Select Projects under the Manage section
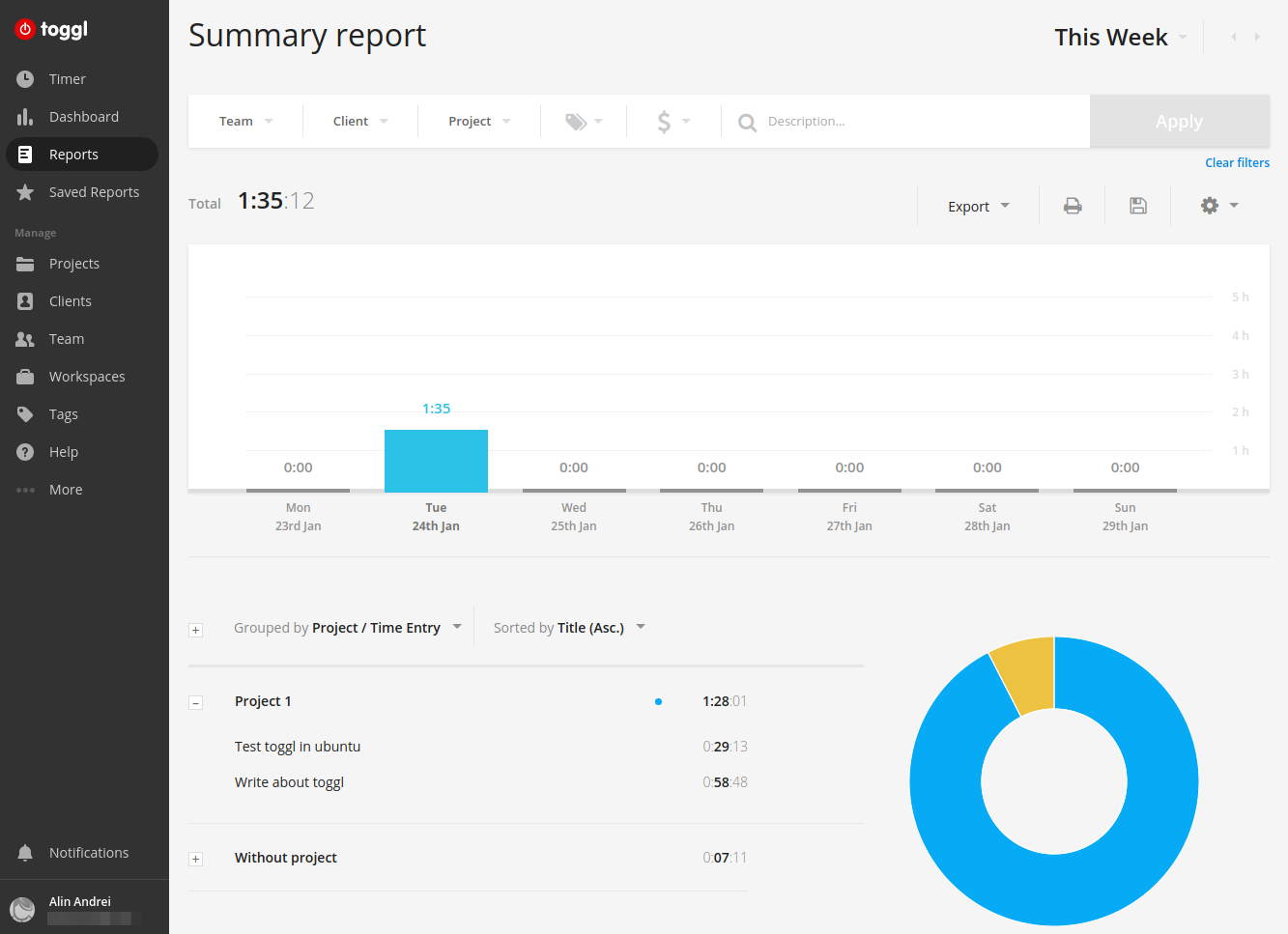This screenshot has width=1288, height=934. click(x=72, y=263)
